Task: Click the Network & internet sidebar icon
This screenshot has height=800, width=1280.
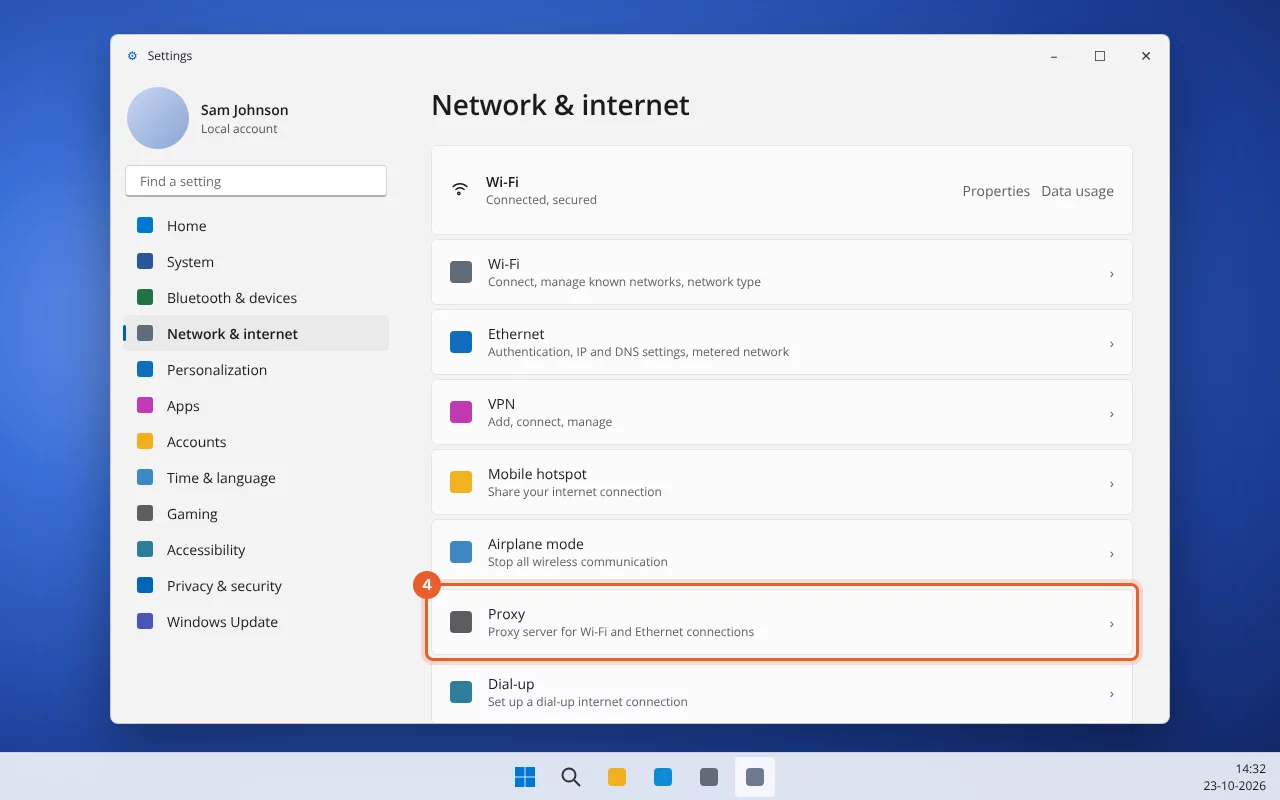Action: 145,334
